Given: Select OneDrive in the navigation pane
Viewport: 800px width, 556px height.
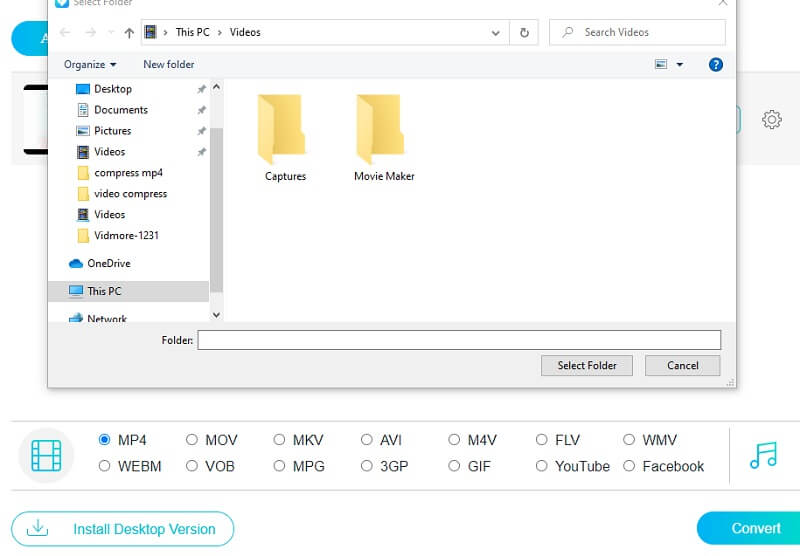Looking at the screenshot, I should (108, 263).
